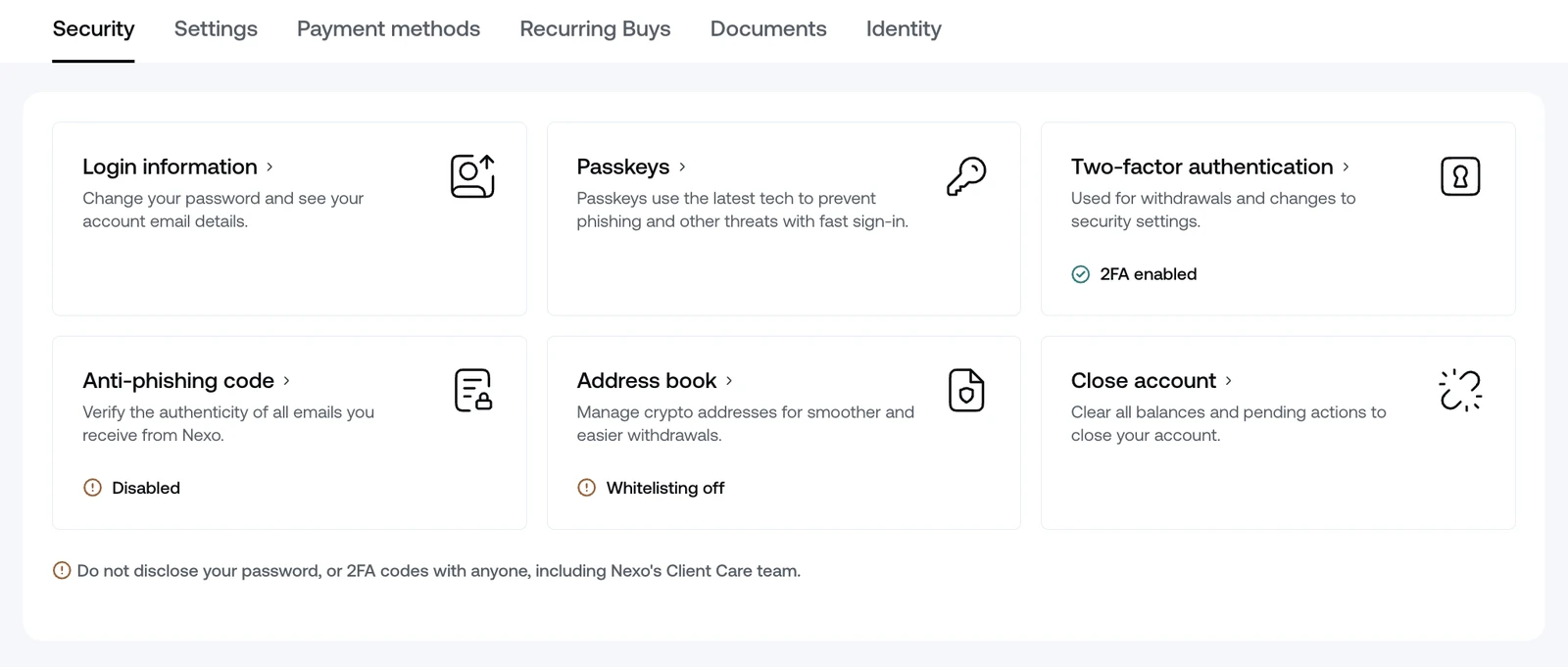Click the 2FA enabled green checkmark icon

tap(1080, 274)
